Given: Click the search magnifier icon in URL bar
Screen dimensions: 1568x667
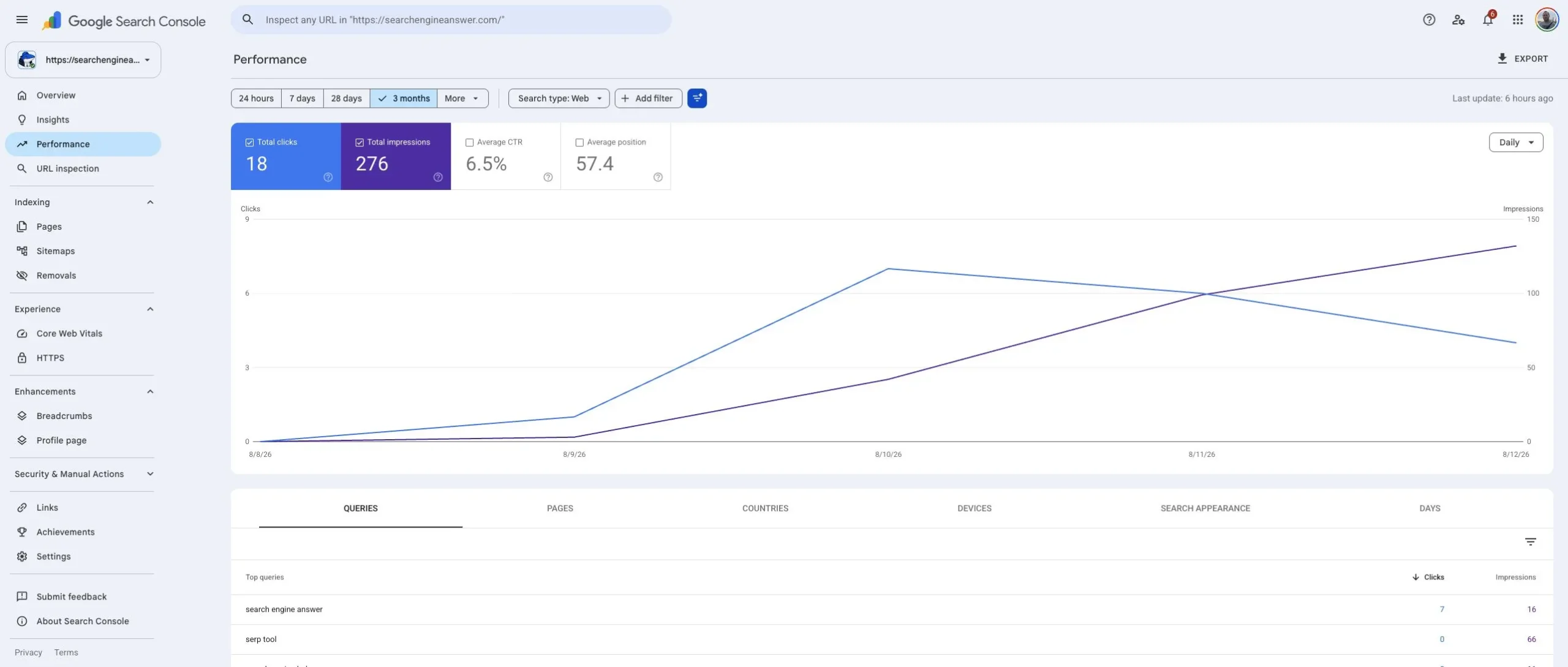Looking at the screenshot, I should click(x=247, y=20).
